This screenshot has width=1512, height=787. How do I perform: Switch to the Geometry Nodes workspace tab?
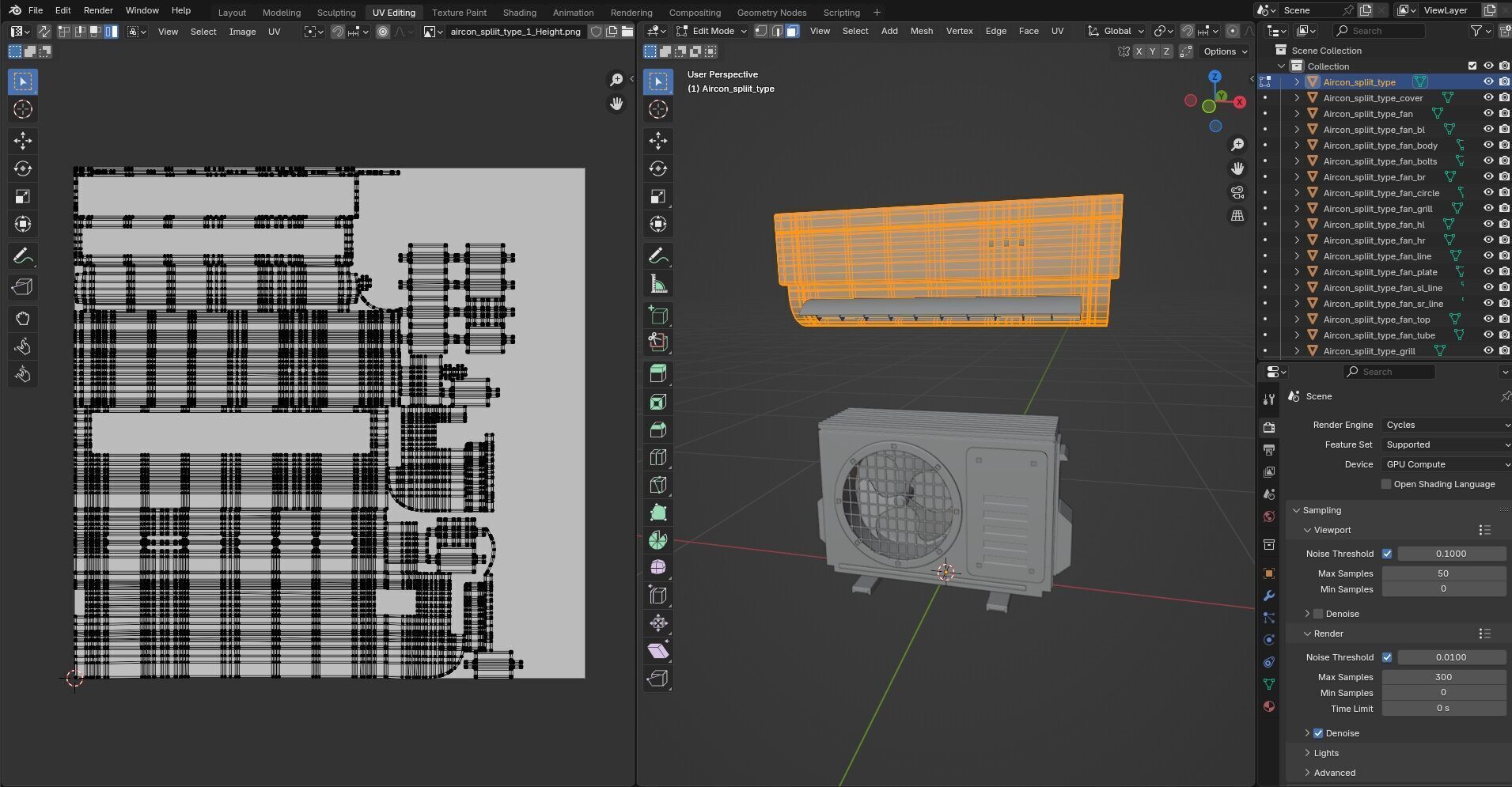pos(771,13)
